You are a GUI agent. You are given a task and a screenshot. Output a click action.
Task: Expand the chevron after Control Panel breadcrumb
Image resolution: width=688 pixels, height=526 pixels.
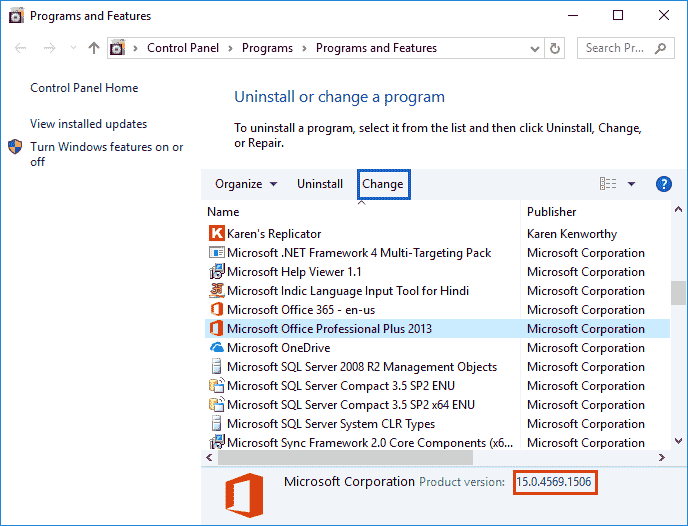pos(230,48)
